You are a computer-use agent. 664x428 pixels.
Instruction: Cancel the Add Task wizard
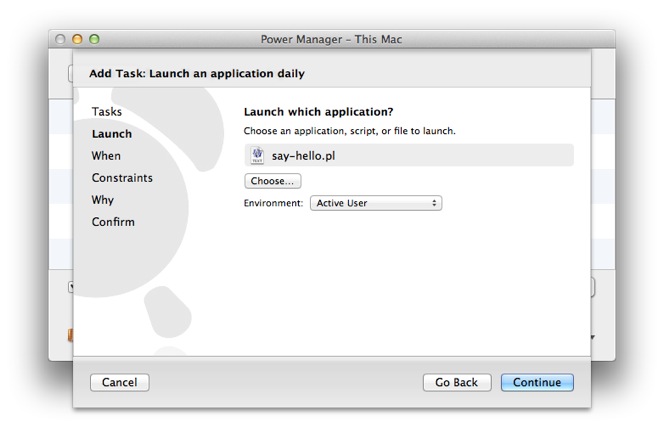[x=119, y=382]
